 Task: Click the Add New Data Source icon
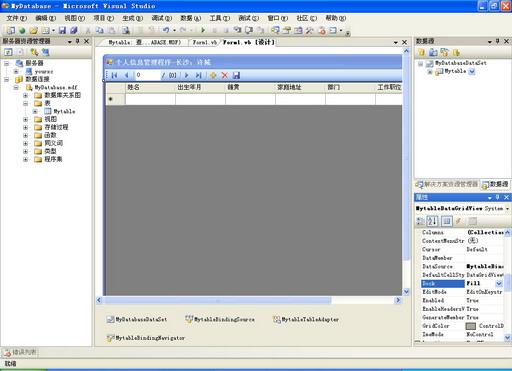pos(422,52)
